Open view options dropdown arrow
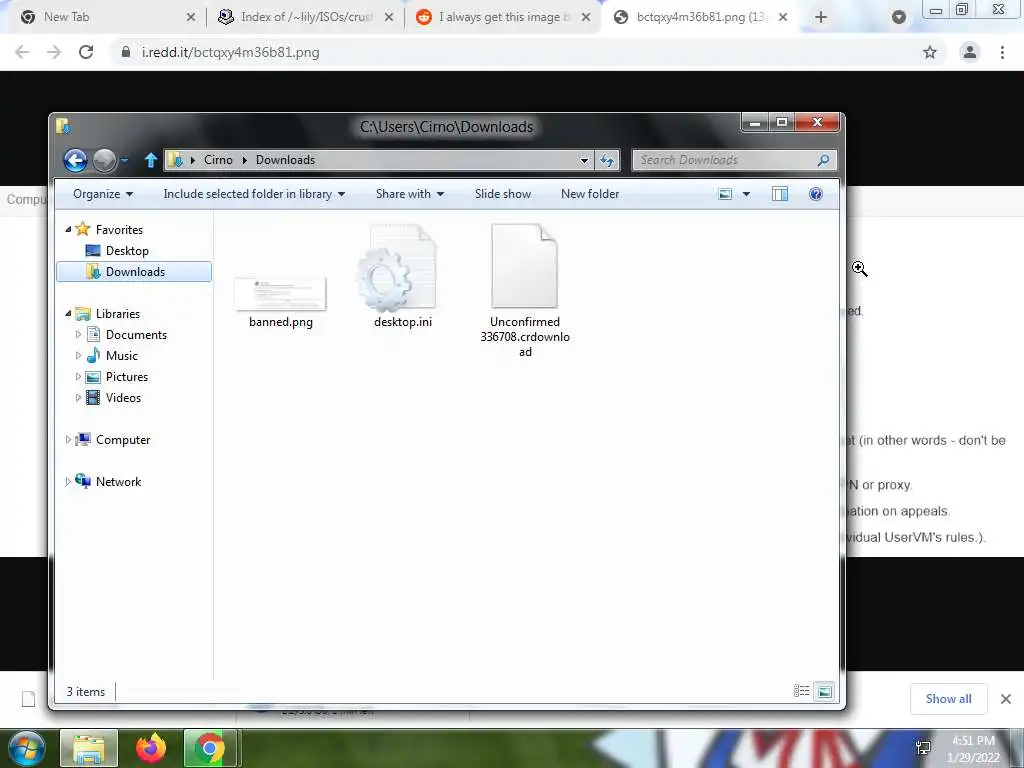This screenshot has width=1024, height=768. click(x=746, y=194)
